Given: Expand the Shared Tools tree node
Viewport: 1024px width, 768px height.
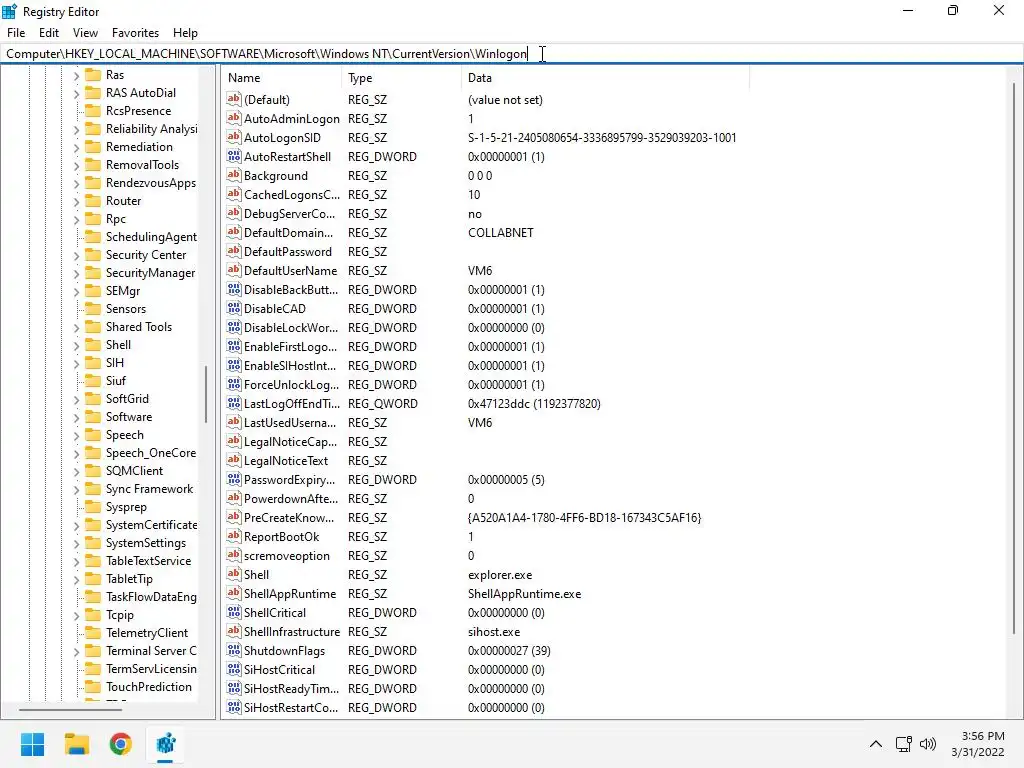Looking at the screenshot, I should tap(76, 327).
